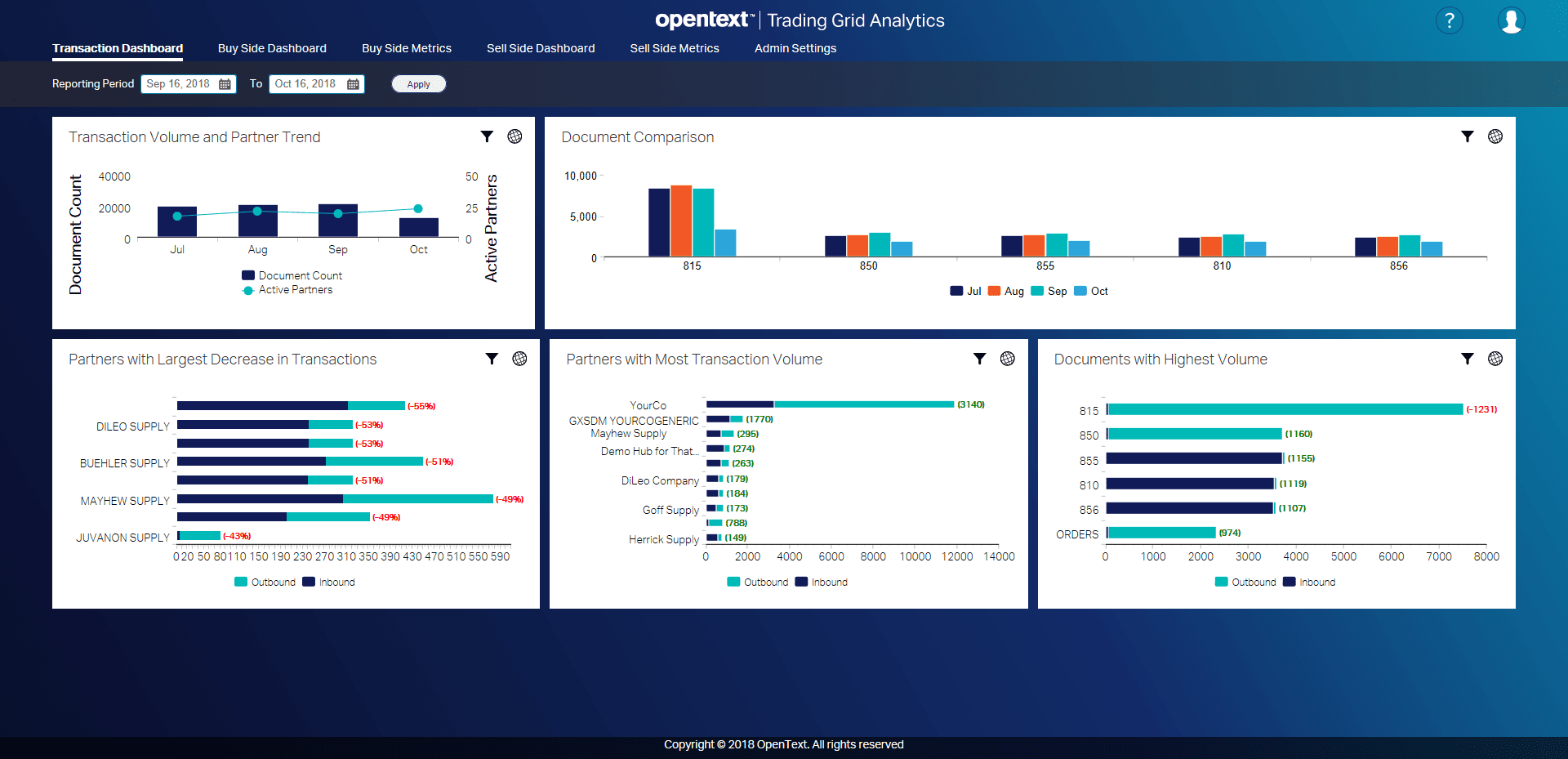Image resolution: width=1568 pixels, height=759 pixels.
Task: Click the globe icon on Documents with Highest Volume
Action: point(1495,358)
